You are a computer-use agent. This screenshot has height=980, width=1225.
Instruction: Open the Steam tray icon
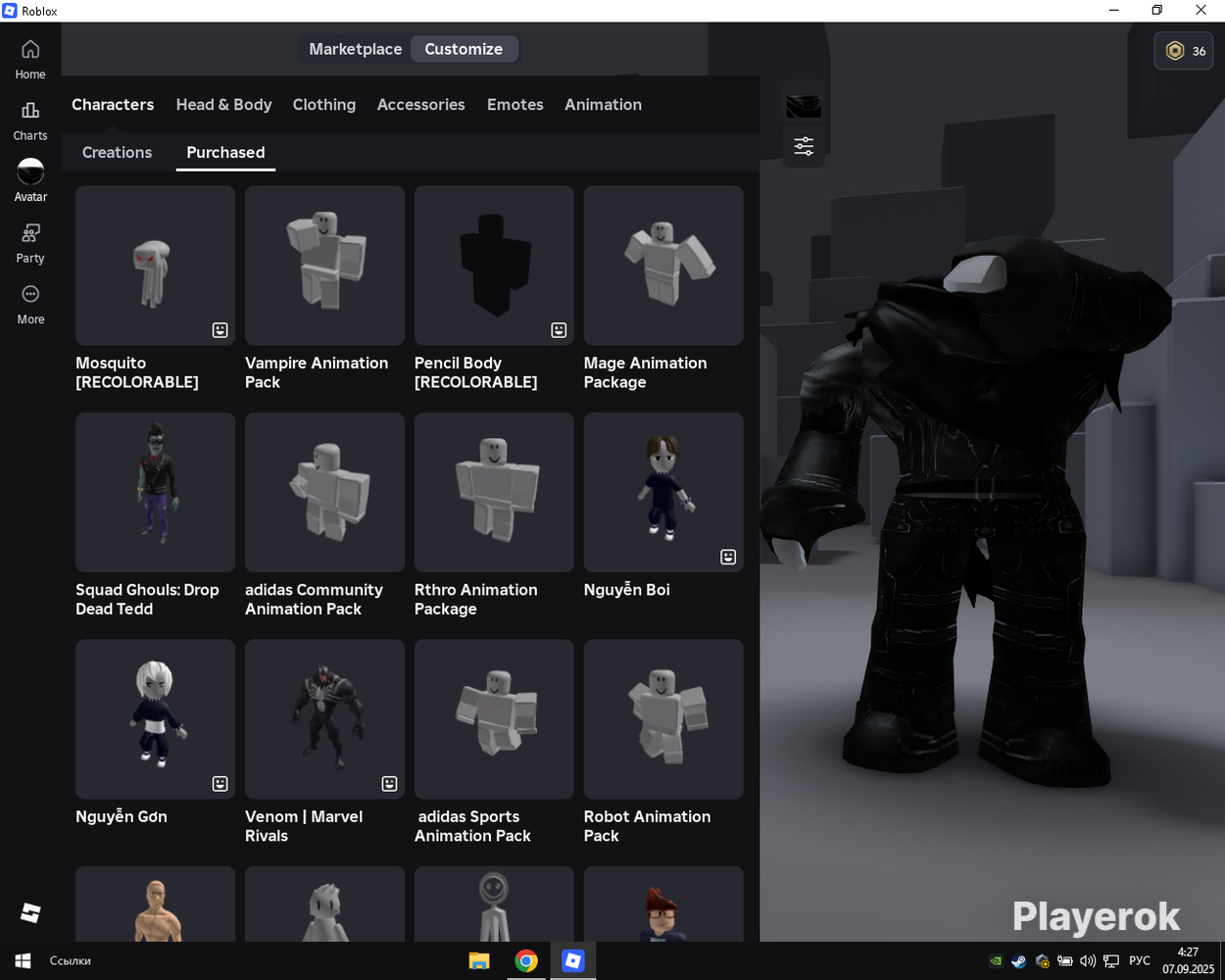[1019, 961]
